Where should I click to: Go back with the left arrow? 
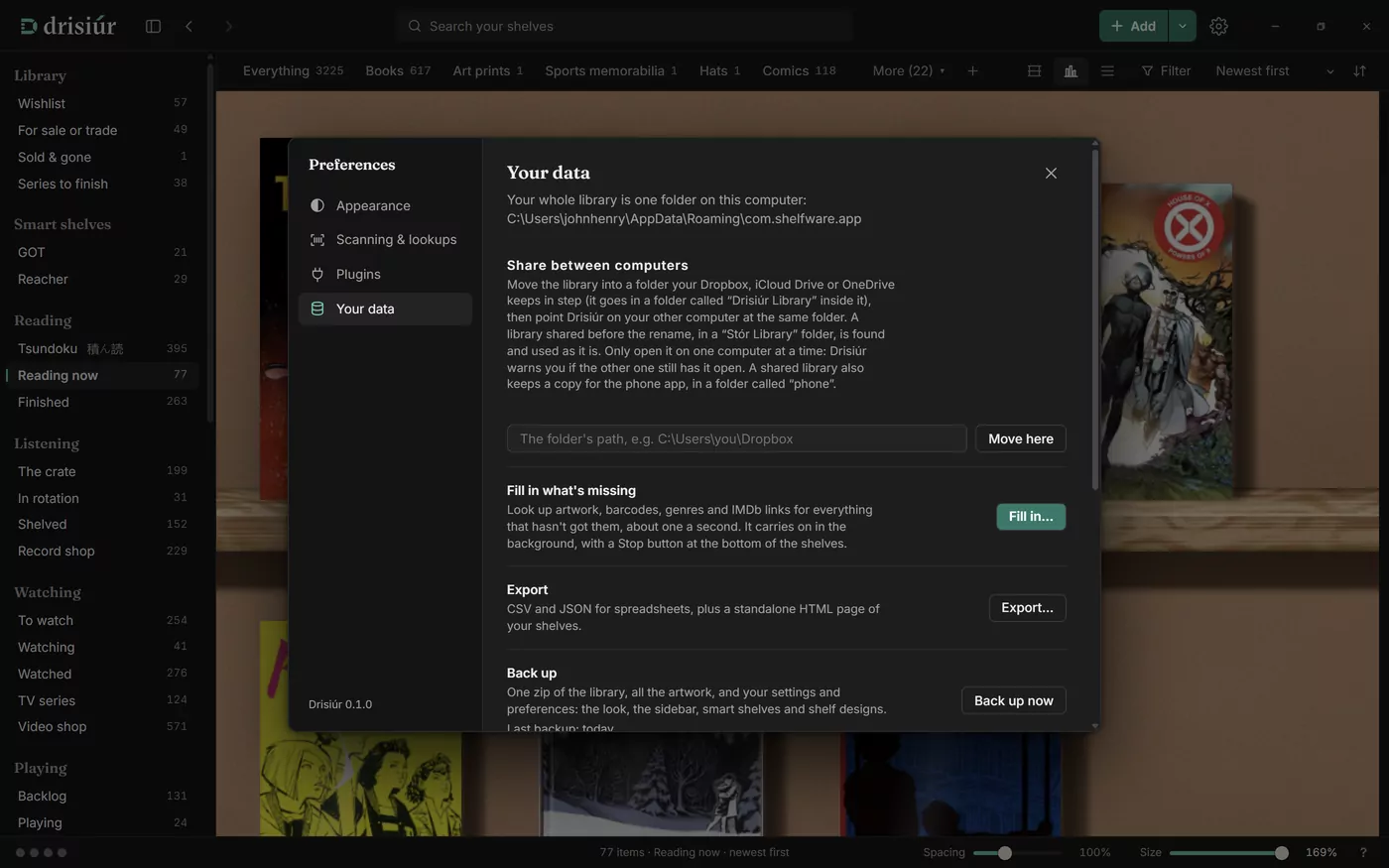click(189, 26)
